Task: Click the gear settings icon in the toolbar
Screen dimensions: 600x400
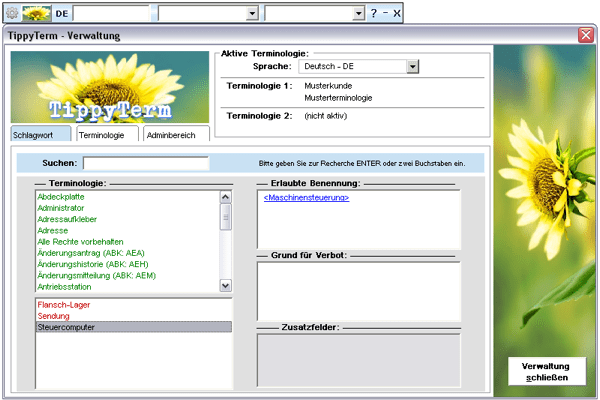Action: point(12,13)
